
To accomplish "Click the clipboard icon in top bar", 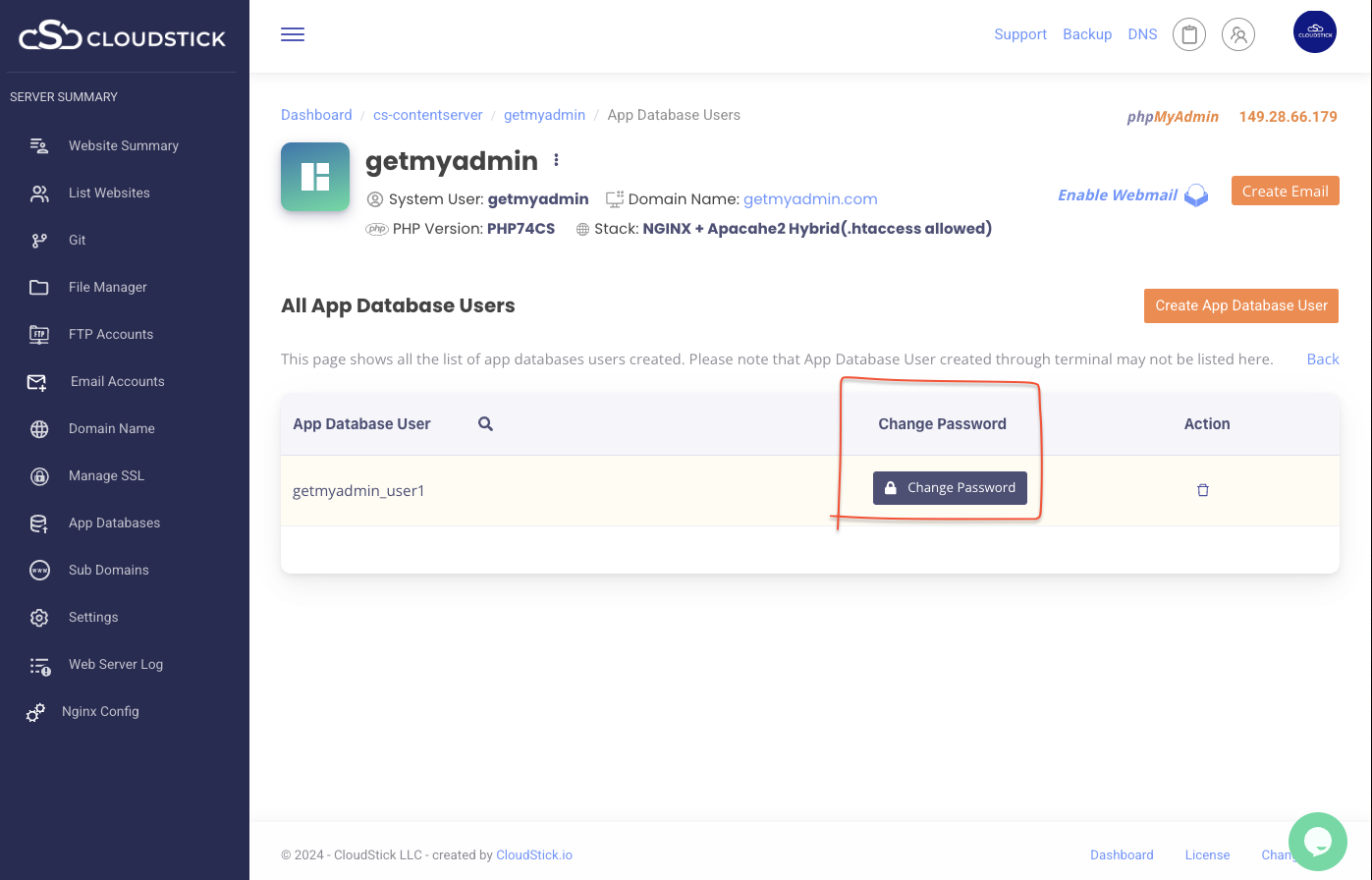I will pyautogui.click(x=1189, y=34).
